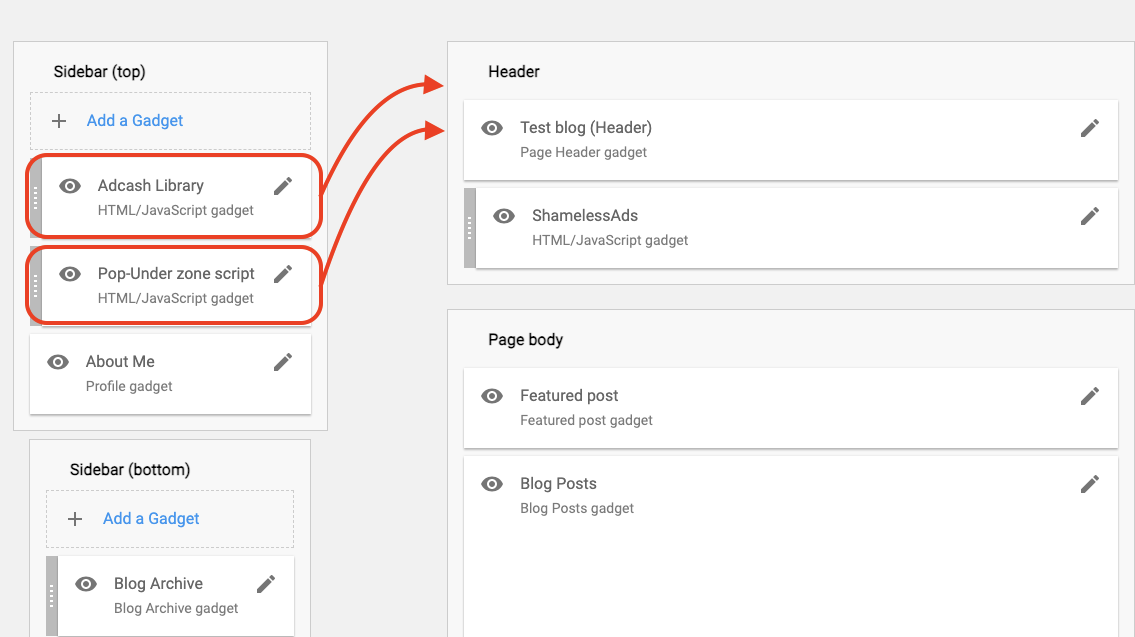Click the Blog Archive title
The image size is (1135, 637).
(159, 583)
